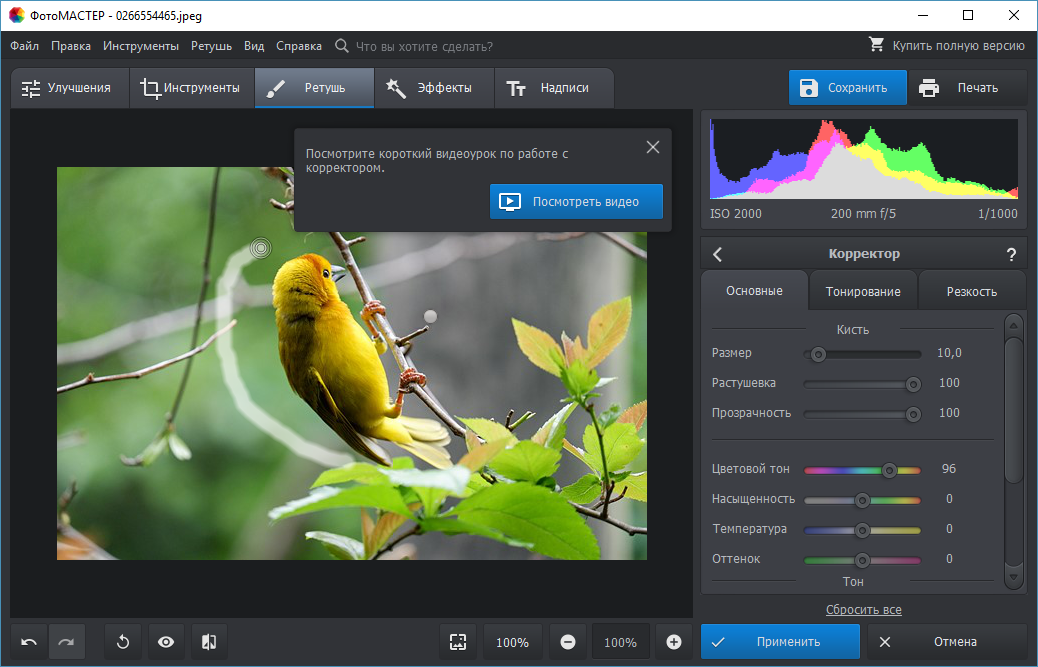
Task: Close the video tutorial popup
Action: pos(653,147)
